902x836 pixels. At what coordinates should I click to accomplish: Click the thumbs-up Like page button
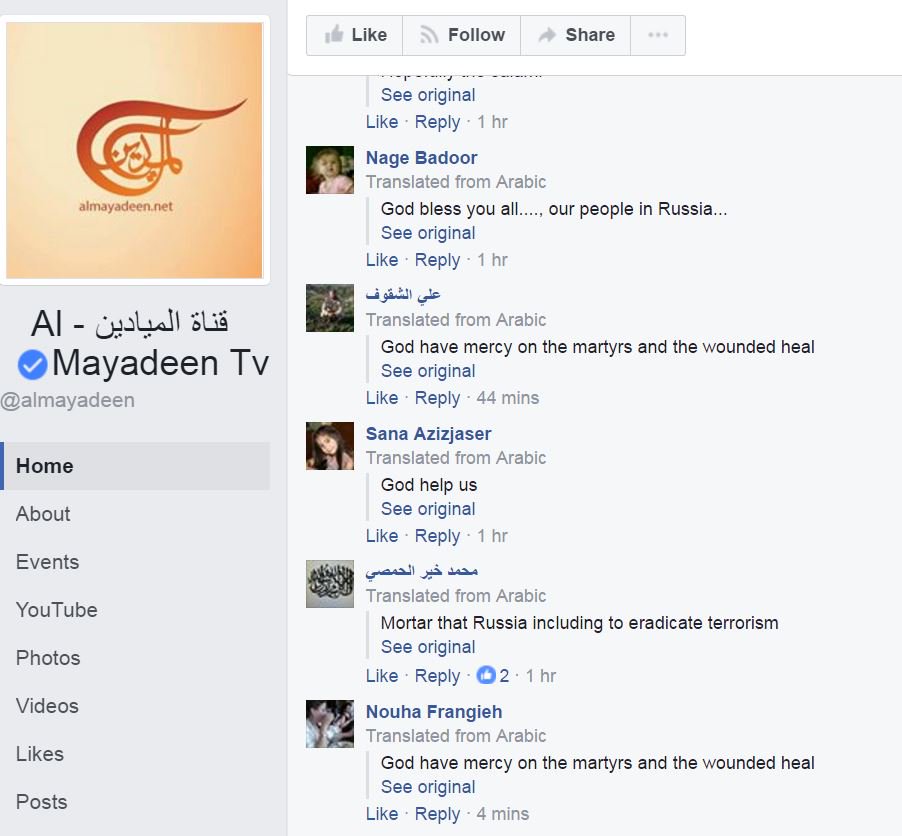click(354, 35)
